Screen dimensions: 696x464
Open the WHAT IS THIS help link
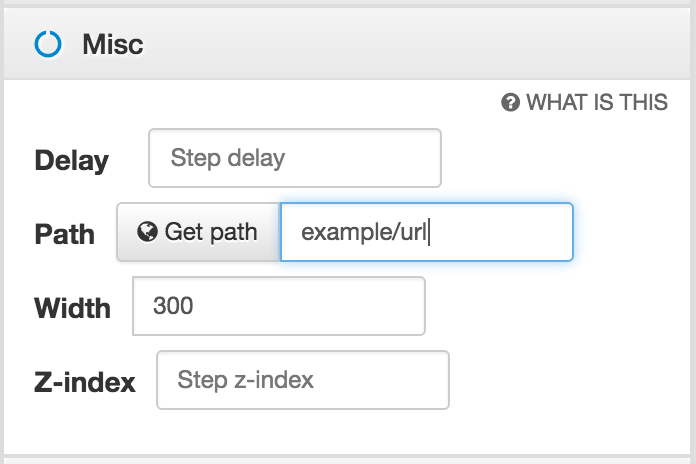click(596, 102)
